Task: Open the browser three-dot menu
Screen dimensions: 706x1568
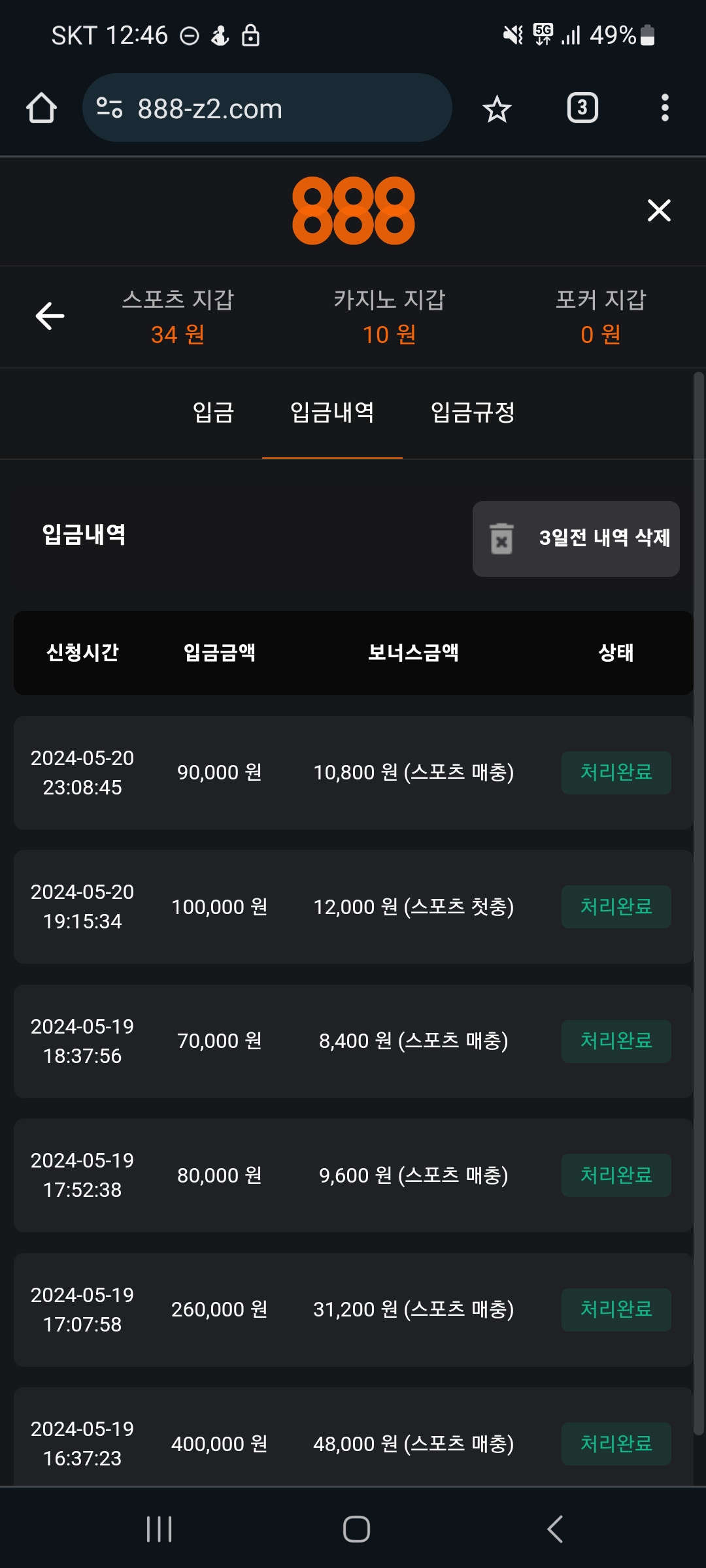Action: [665, 108]
